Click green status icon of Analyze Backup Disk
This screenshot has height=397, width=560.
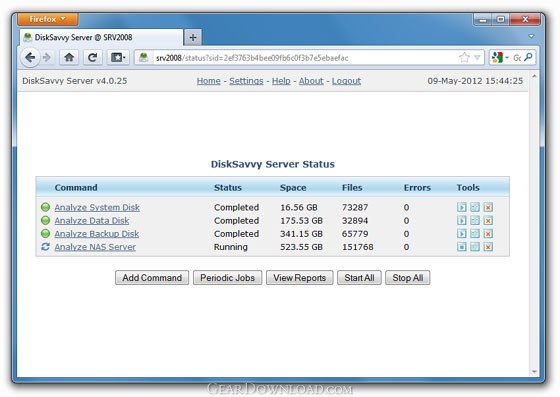click(x=45, y=233)
